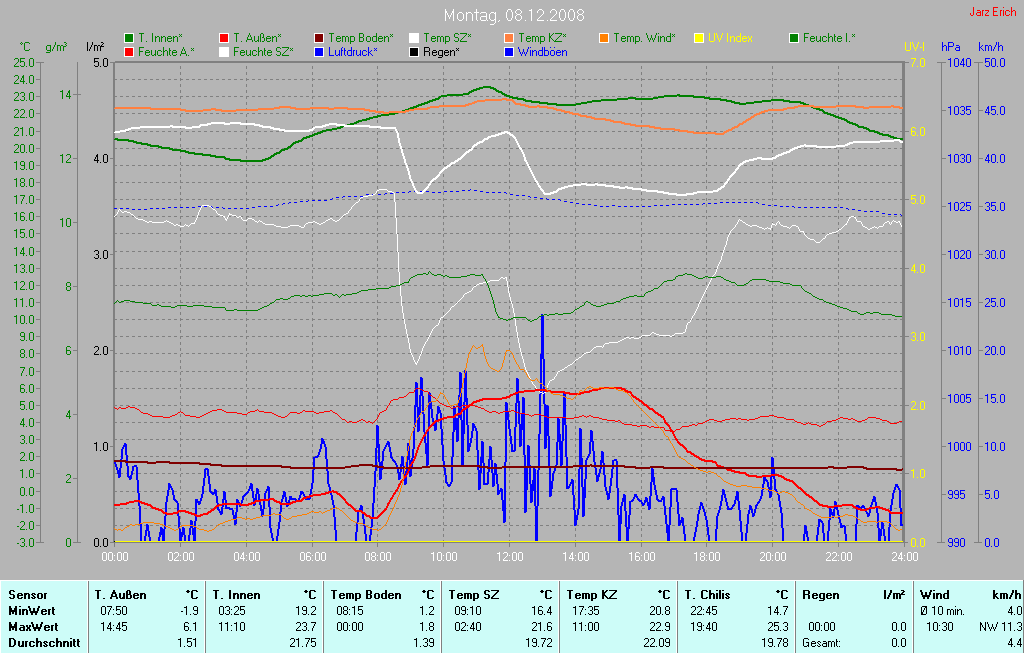This screenshot has height=653, width=1024.
Task: Click the g/m³ axis unit label
Action: [x=56, y=47]
